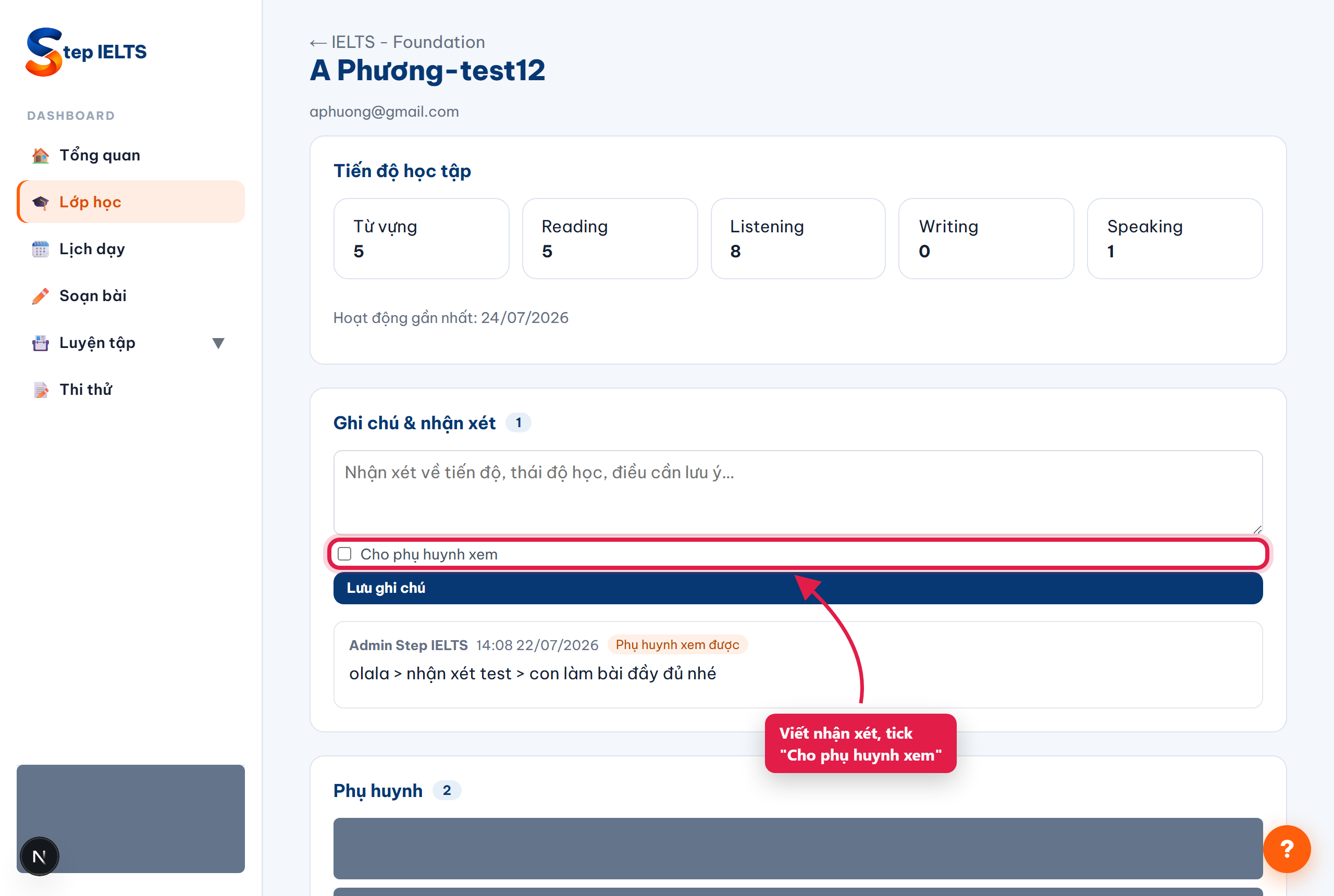Select the Lịch dạy menu item
This screenshot has width=1334, height=896.
click(131, 249)
